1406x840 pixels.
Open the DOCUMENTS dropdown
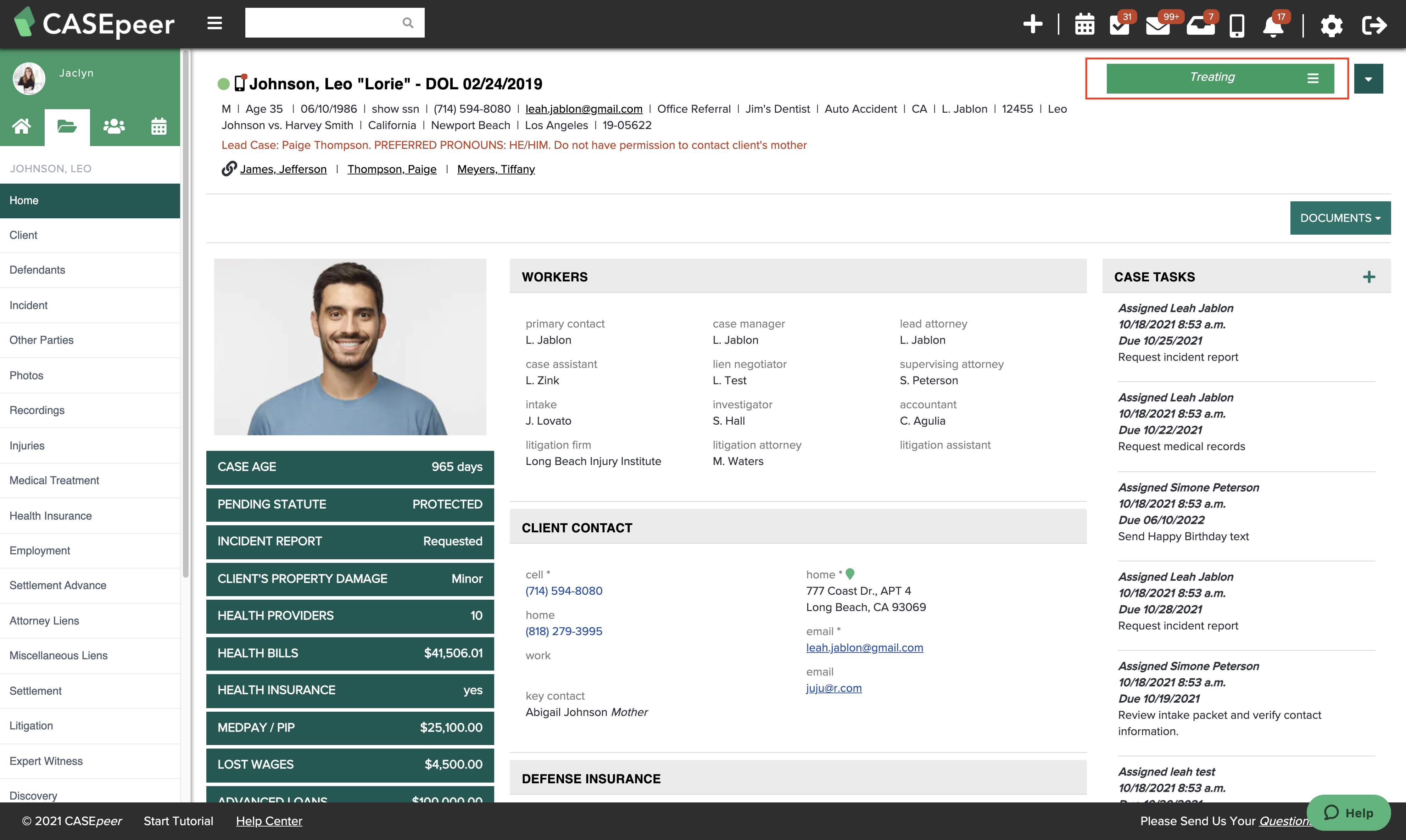coord(1340,218)
